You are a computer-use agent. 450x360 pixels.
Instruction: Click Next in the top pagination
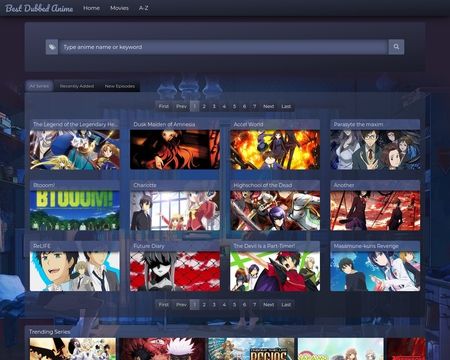pyautogui.click(x=268, y=106)
